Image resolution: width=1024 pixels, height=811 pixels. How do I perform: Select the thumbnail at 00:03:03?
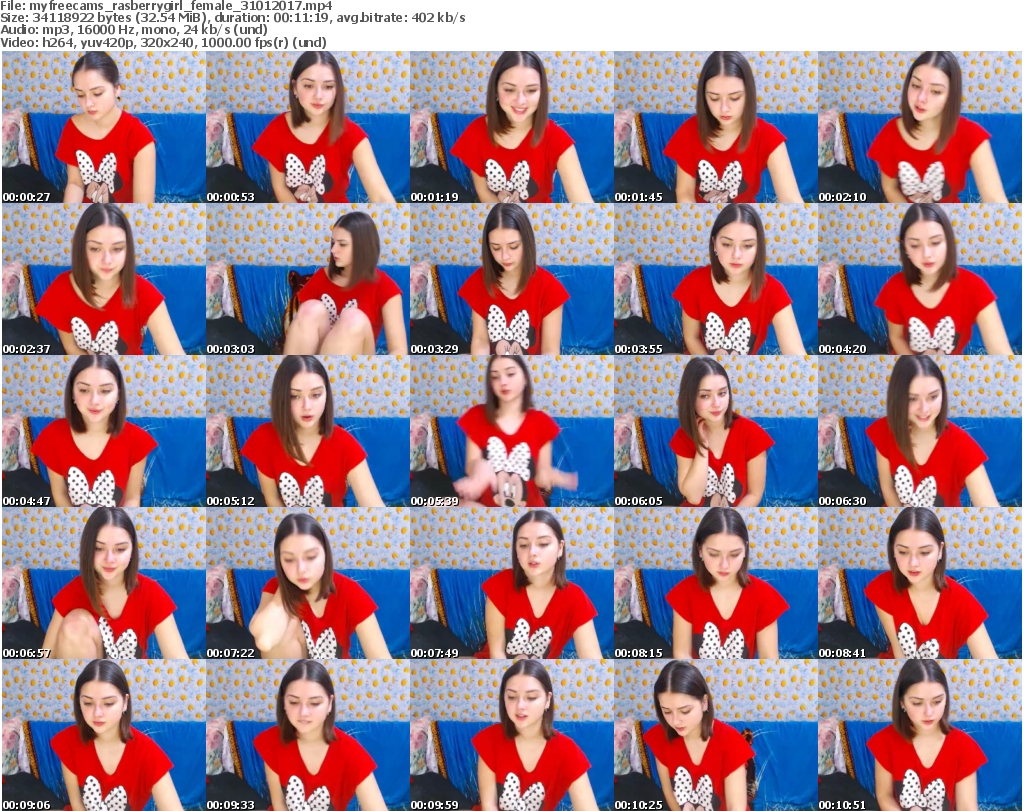click(x=307, y=279)
